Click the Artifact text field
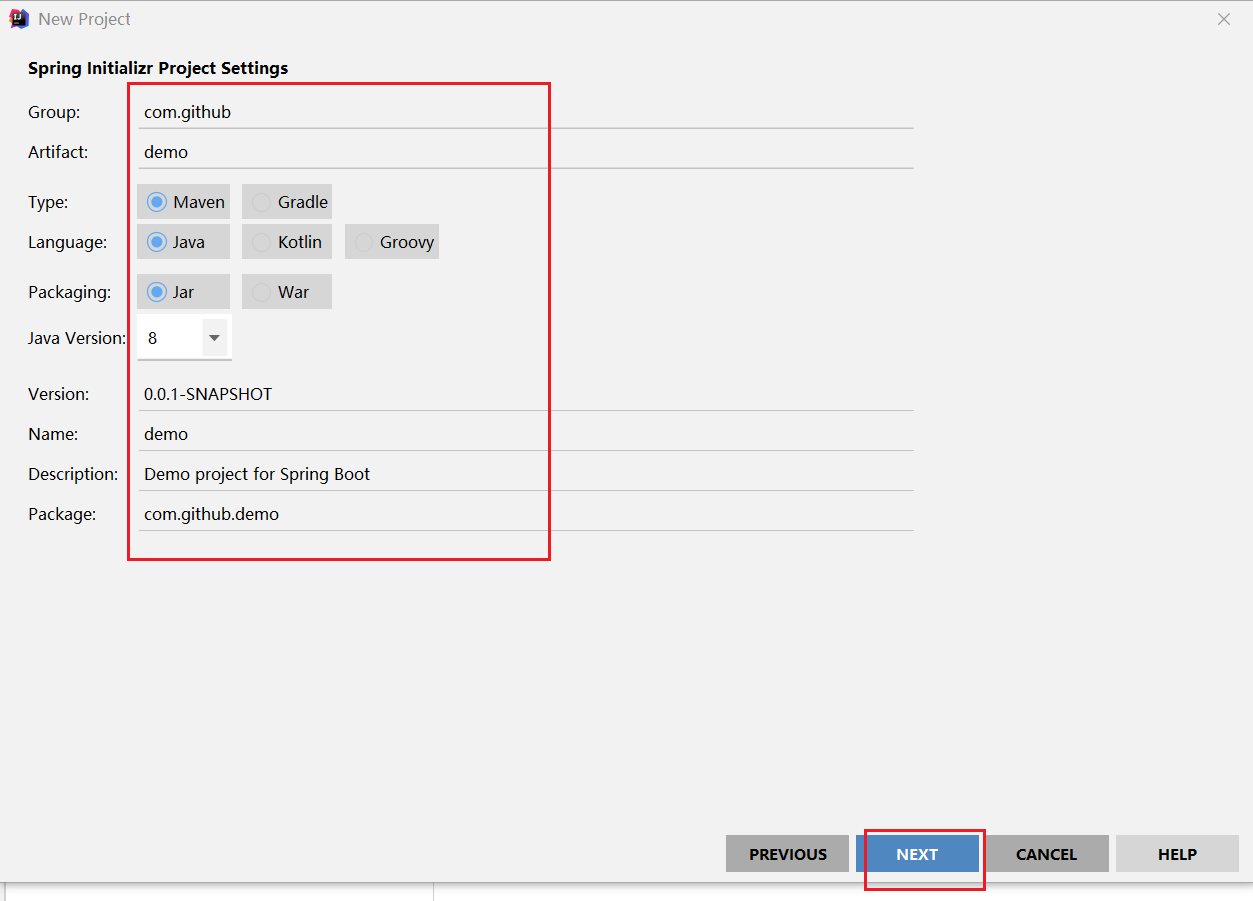Viewport: 1253px width, 901px height. [525, 152]
